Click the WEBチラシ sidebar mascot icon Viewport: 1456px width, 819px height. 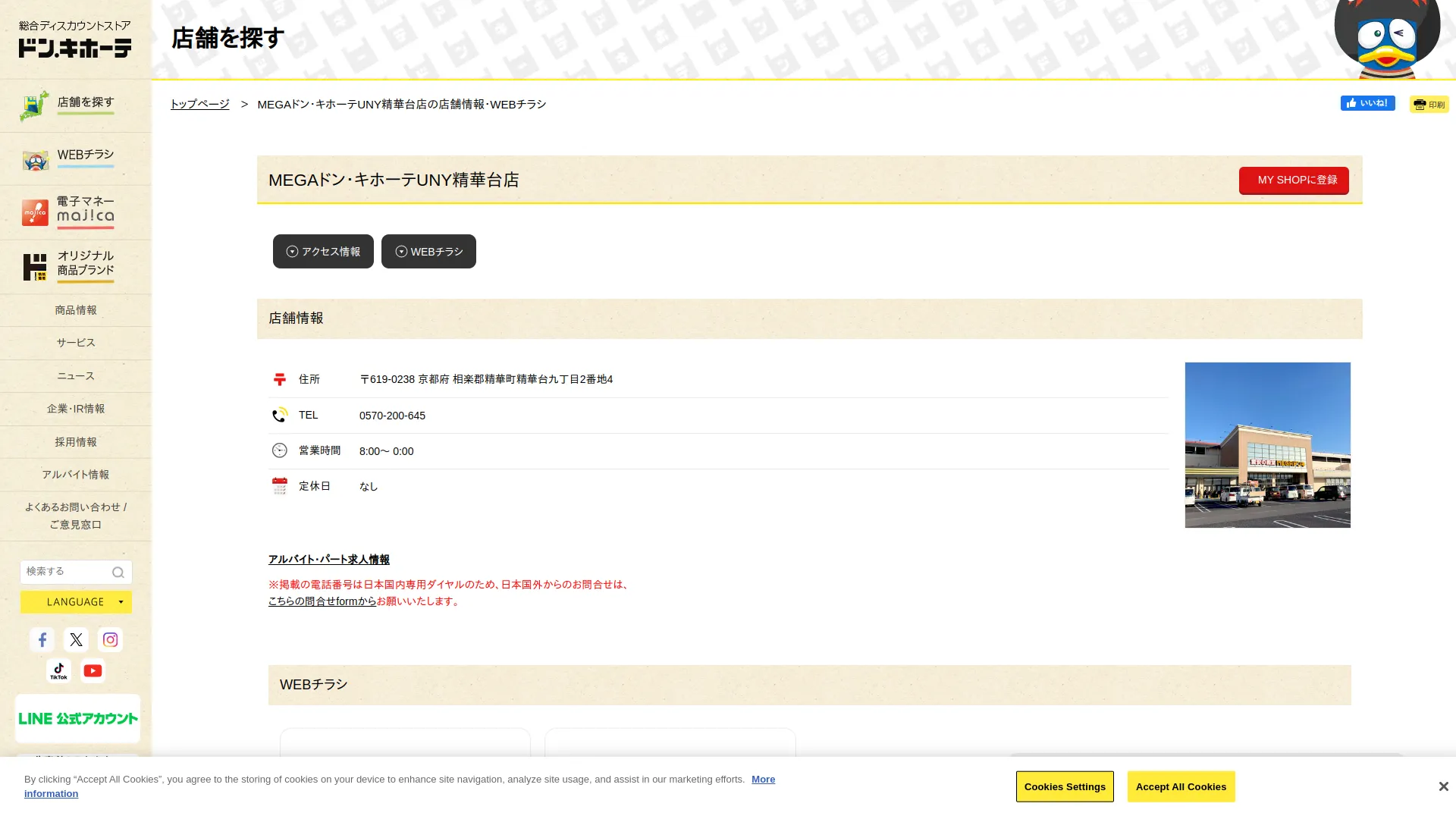tap(35, 160)
